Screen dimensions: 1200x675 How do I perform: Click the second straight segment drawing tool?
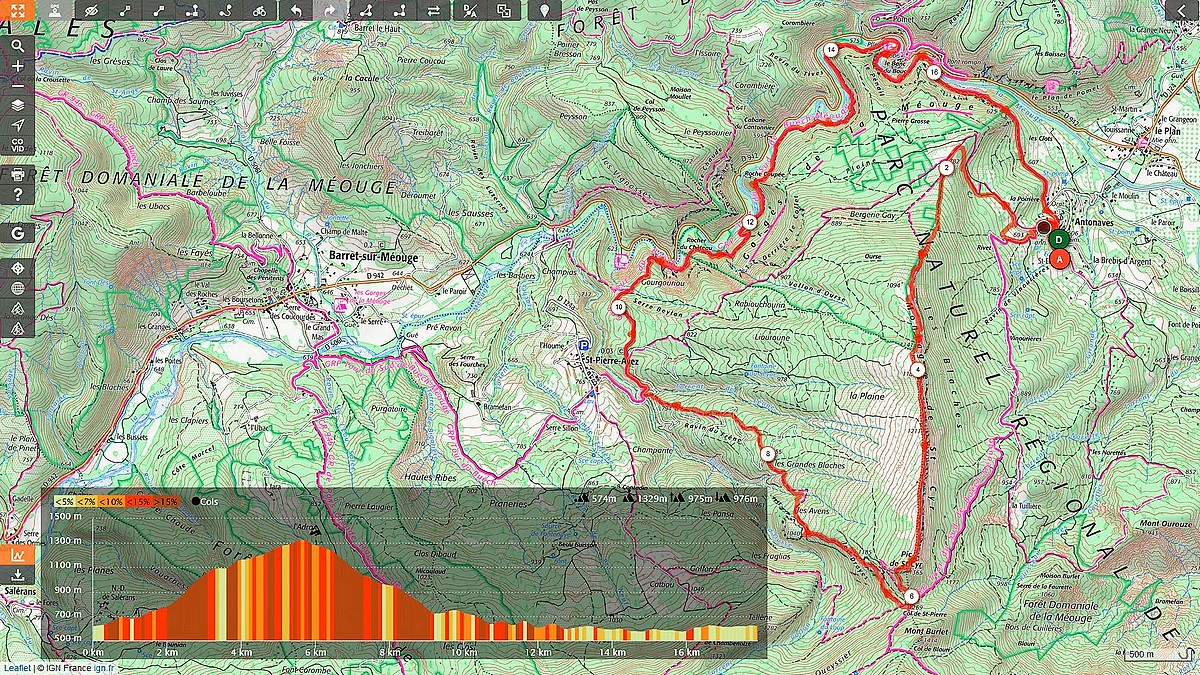coord(158,11)
